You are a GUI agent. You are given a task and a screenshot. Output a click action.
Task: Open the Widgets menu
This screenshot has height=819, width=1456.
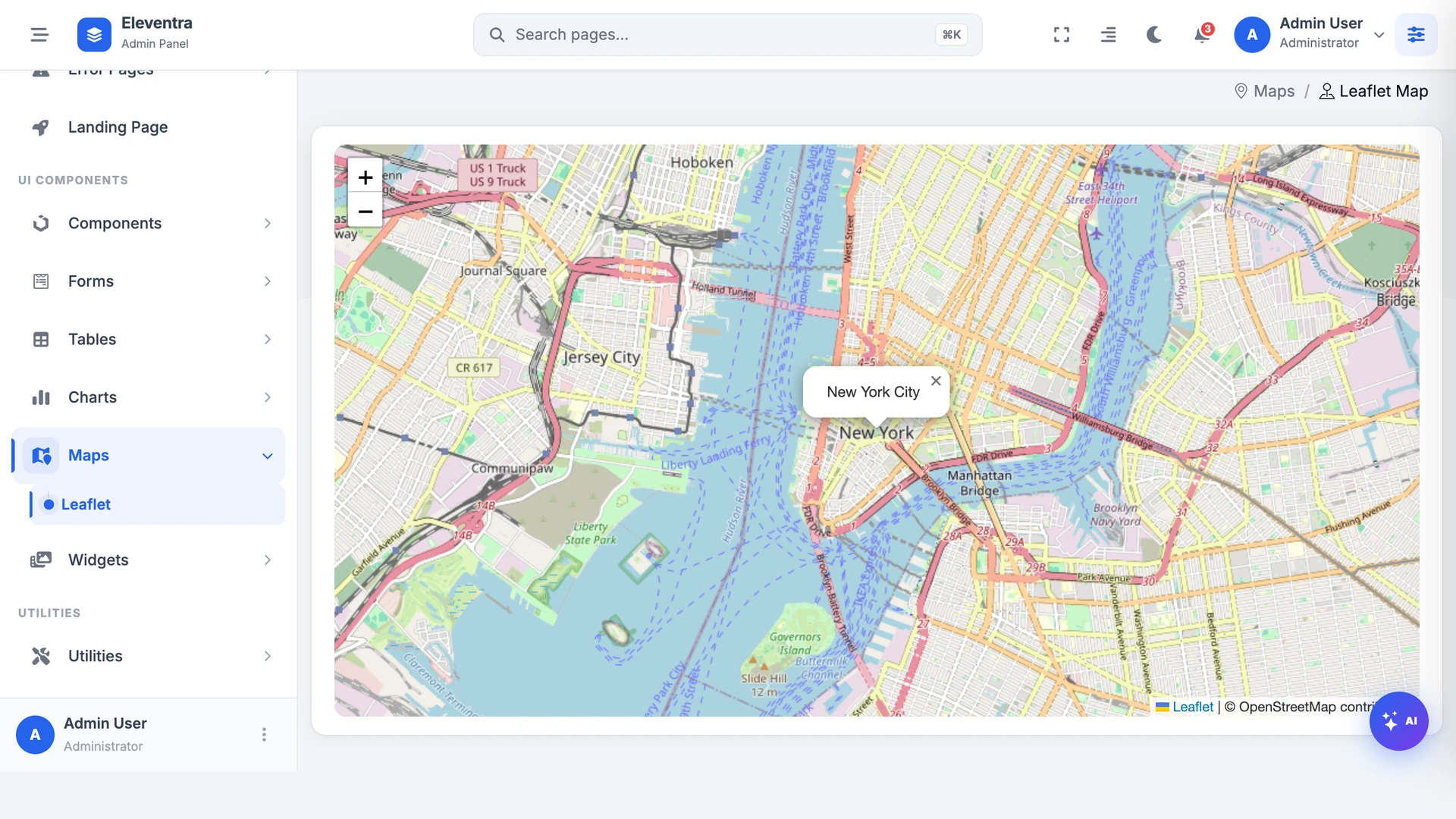pos(149,560)
